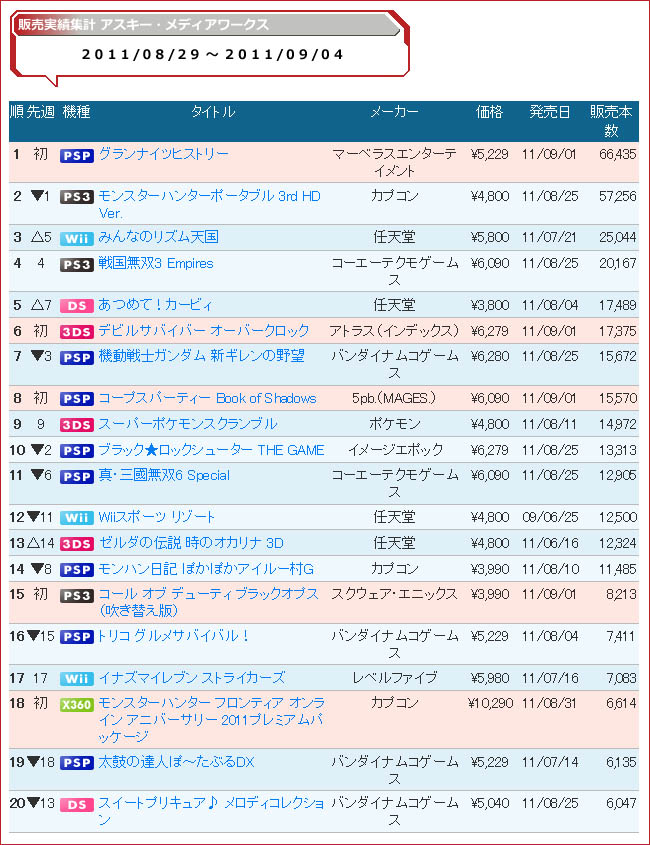Viewport: 650px width, 845px height.
Task: Open ゼルダの伝説 時のオカリナ 3D link
Action: pyautogui.click(x=191, y=543)
